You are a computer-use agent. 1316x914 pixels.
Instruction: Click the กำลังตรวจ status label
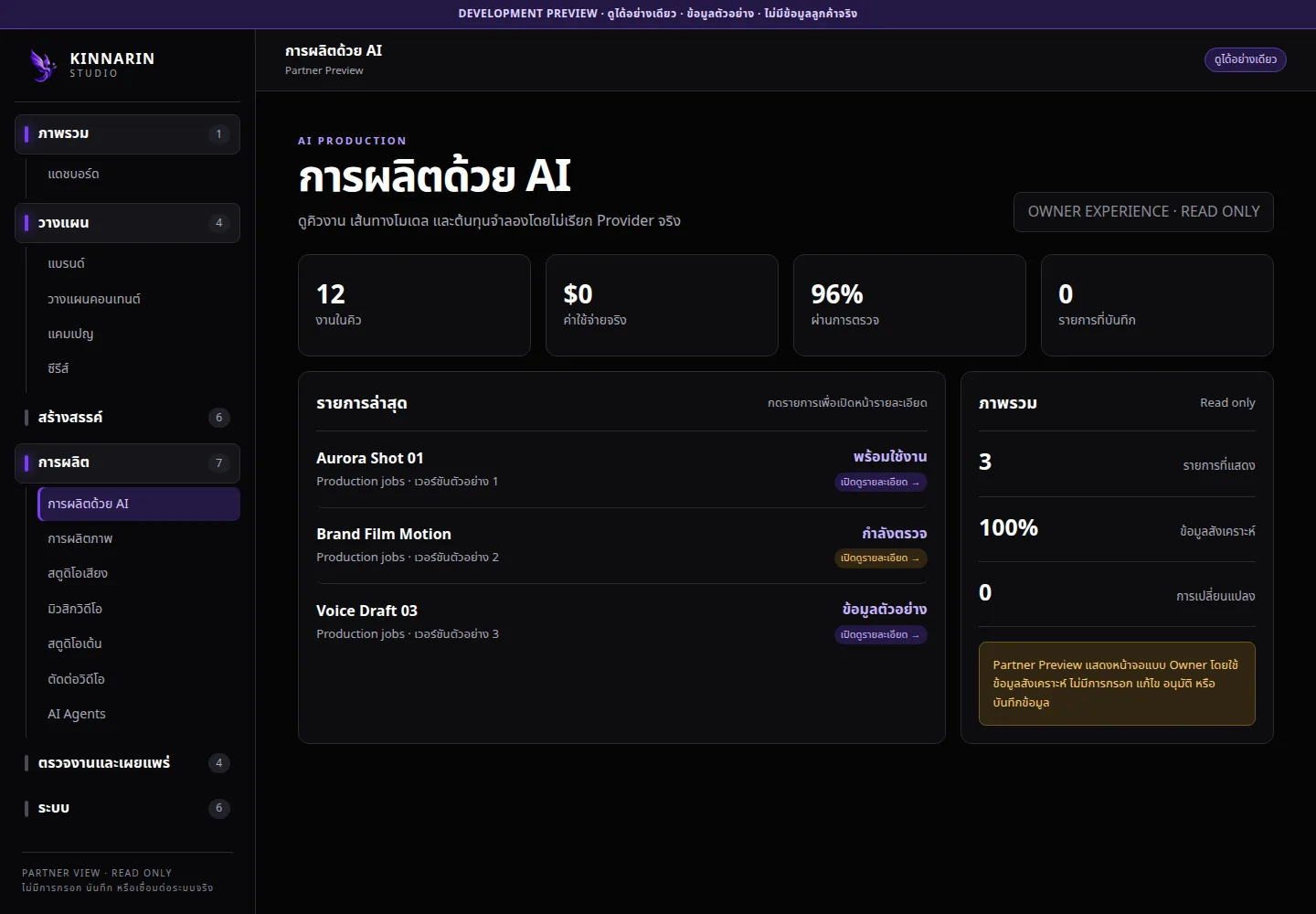coord(895,533)
